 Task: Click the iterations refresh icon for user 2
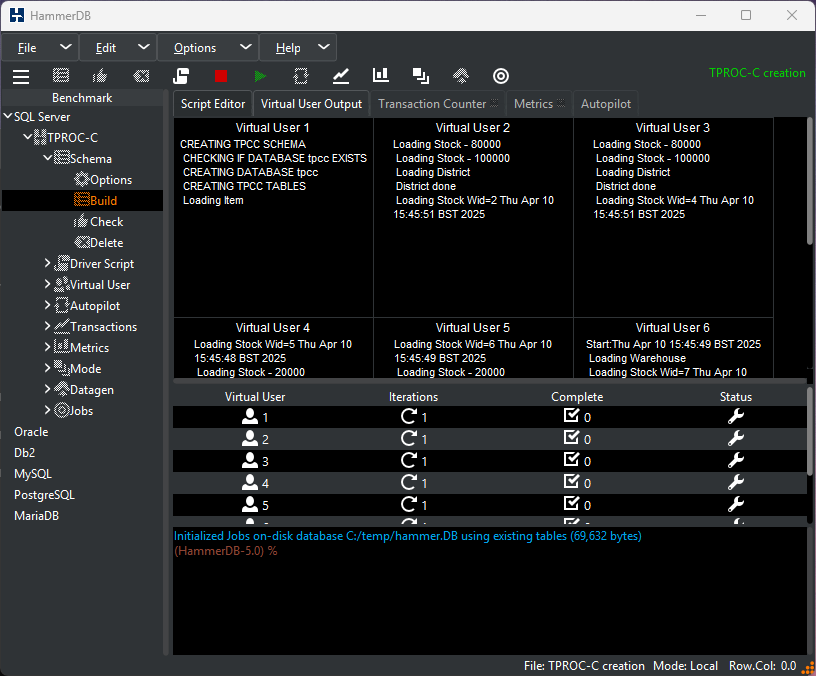click(x=409, y=439)
